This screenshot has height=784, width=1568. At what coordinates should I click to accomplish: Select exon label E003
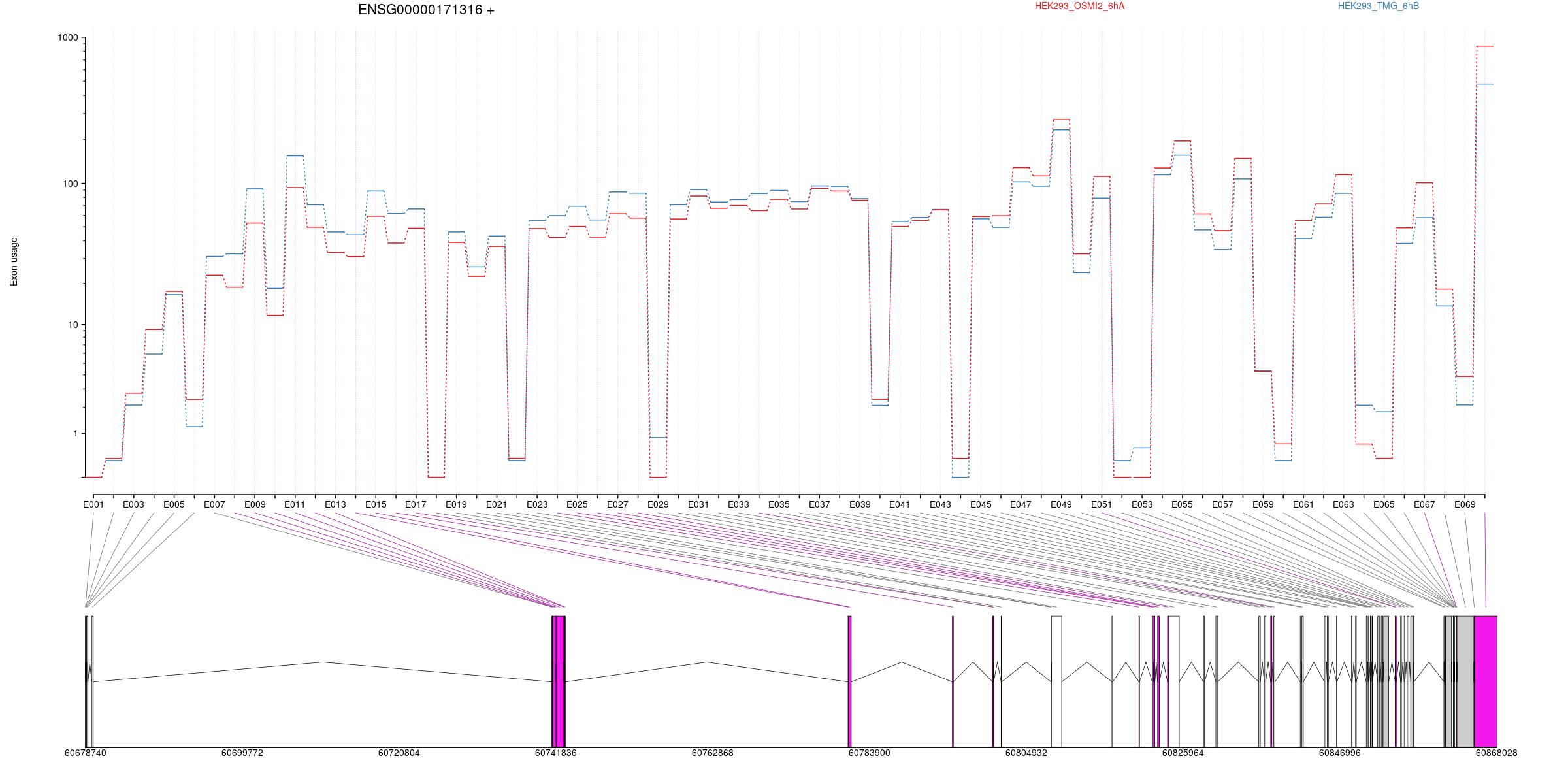(133, 504)
